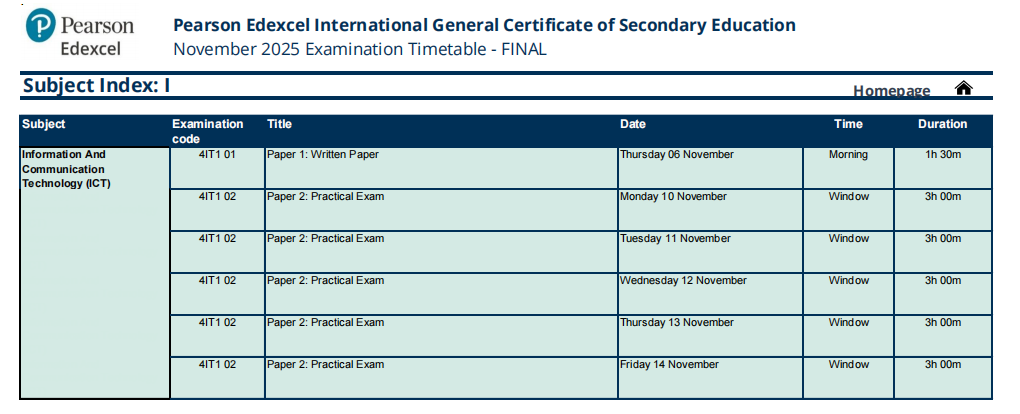Select the Friday 14 November date cell

tap(669, 365)
